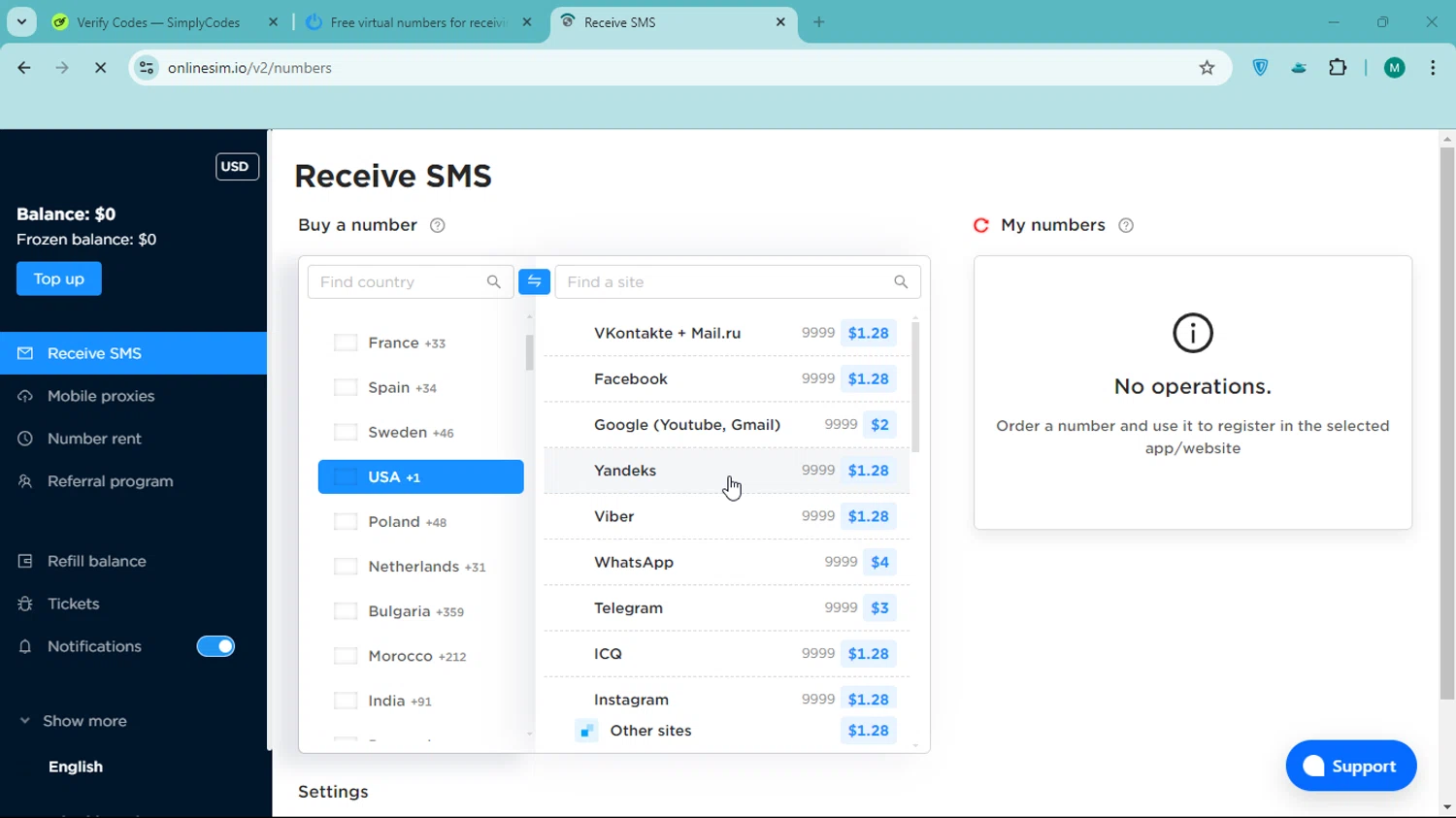Open the English language selector

tap(76, 767)
